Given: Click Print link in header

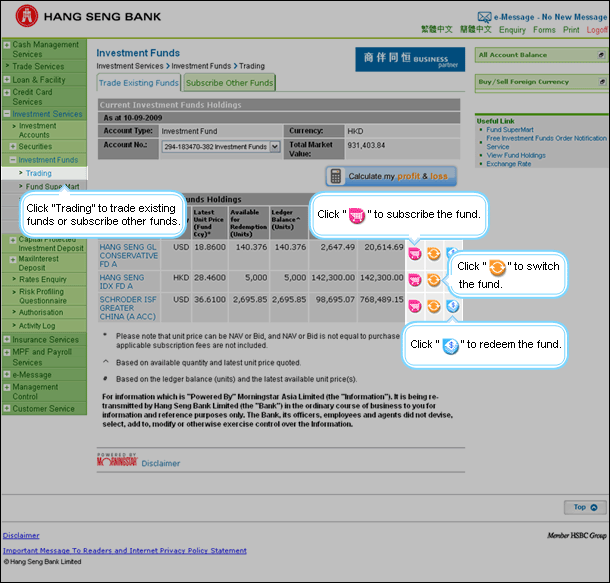Looking at the screenshot, I should click(x=571, y=30).
